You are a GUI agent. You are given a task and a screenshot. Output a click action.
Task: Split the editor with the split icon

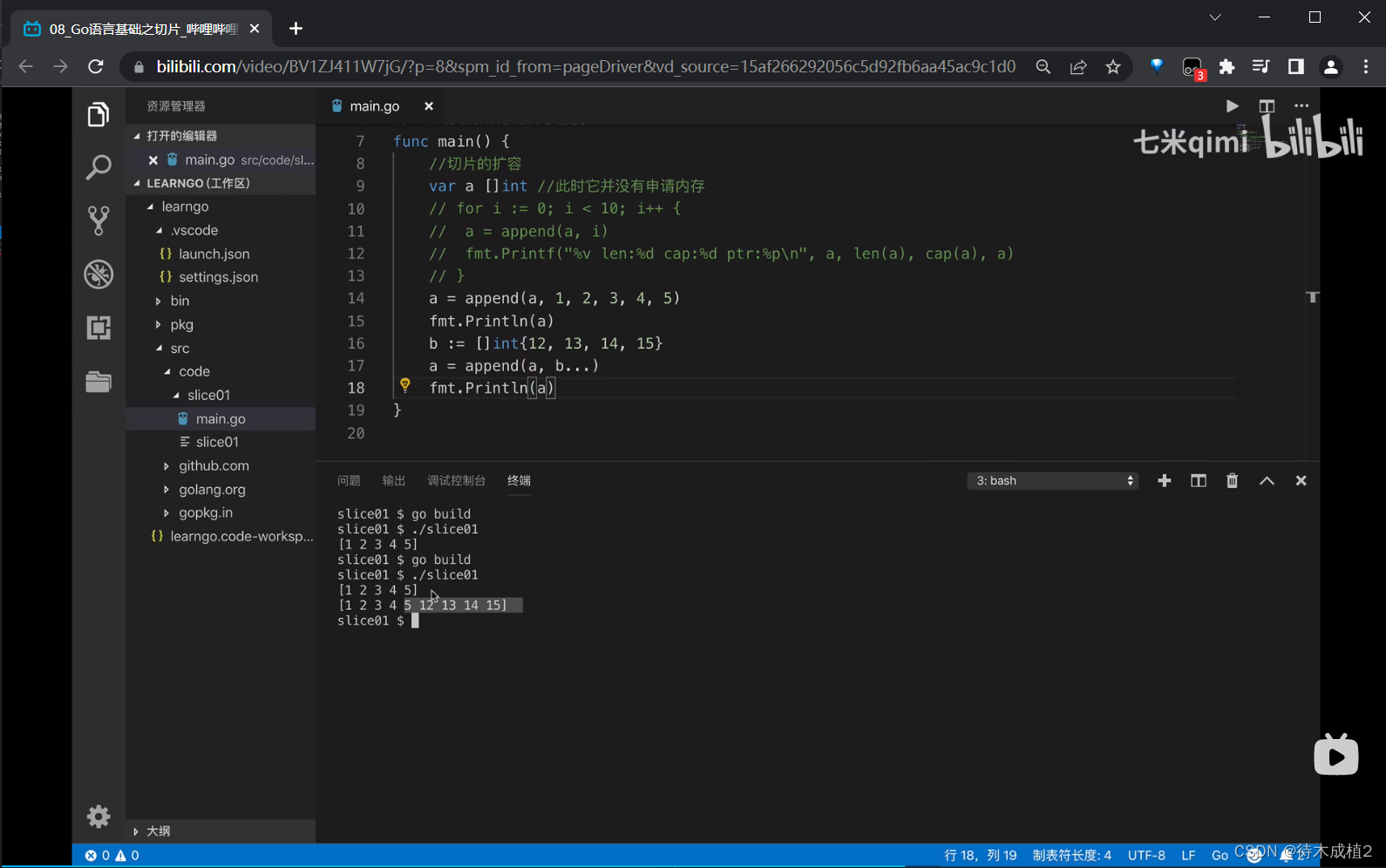(1267, 106)
